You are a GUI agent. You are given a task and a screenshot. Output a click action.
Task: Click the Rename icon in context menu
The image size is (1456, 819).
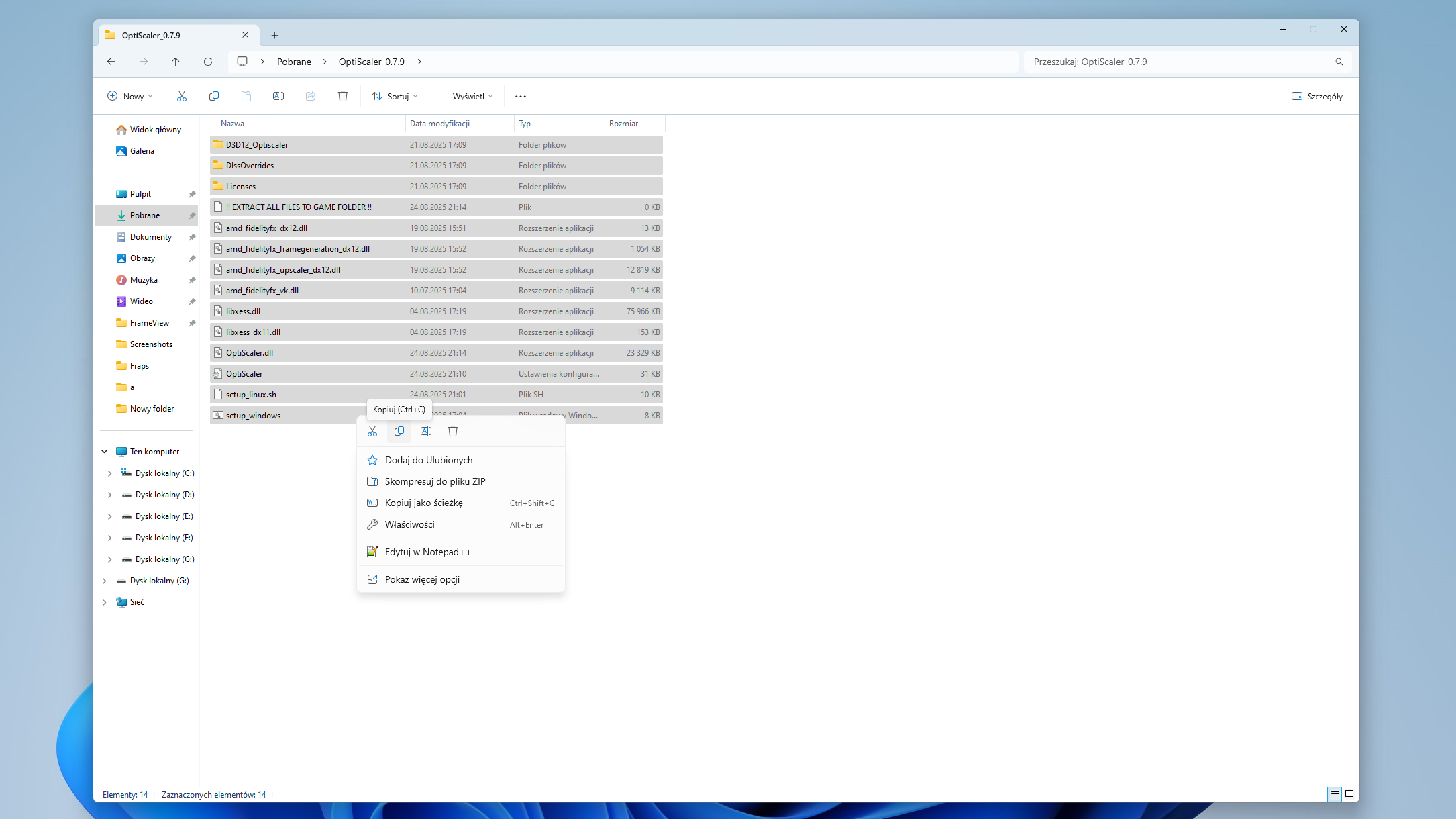[426, 431]
